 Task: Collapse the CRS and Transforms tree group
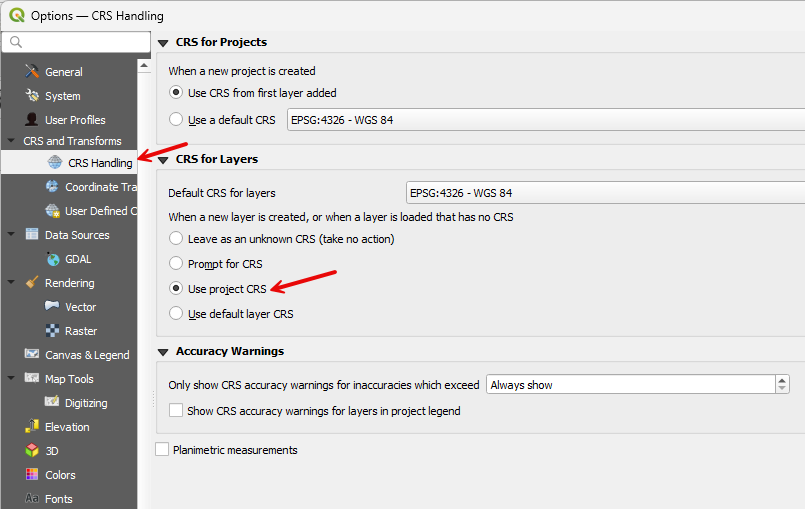pyautogui.click(x=12, y=142)
